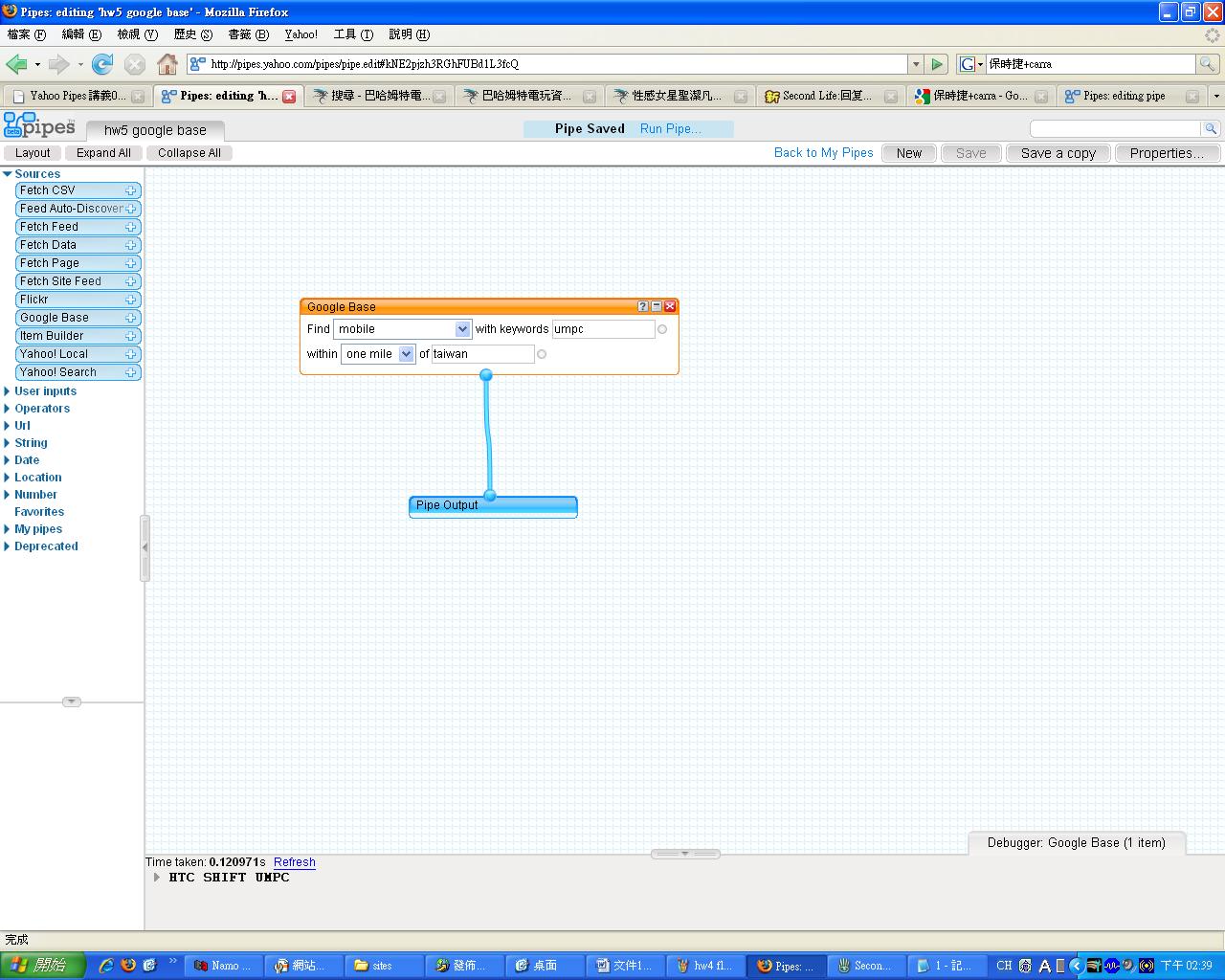Click the New pipe button
The image size is (1225, 980).
[x=909, y=153]
